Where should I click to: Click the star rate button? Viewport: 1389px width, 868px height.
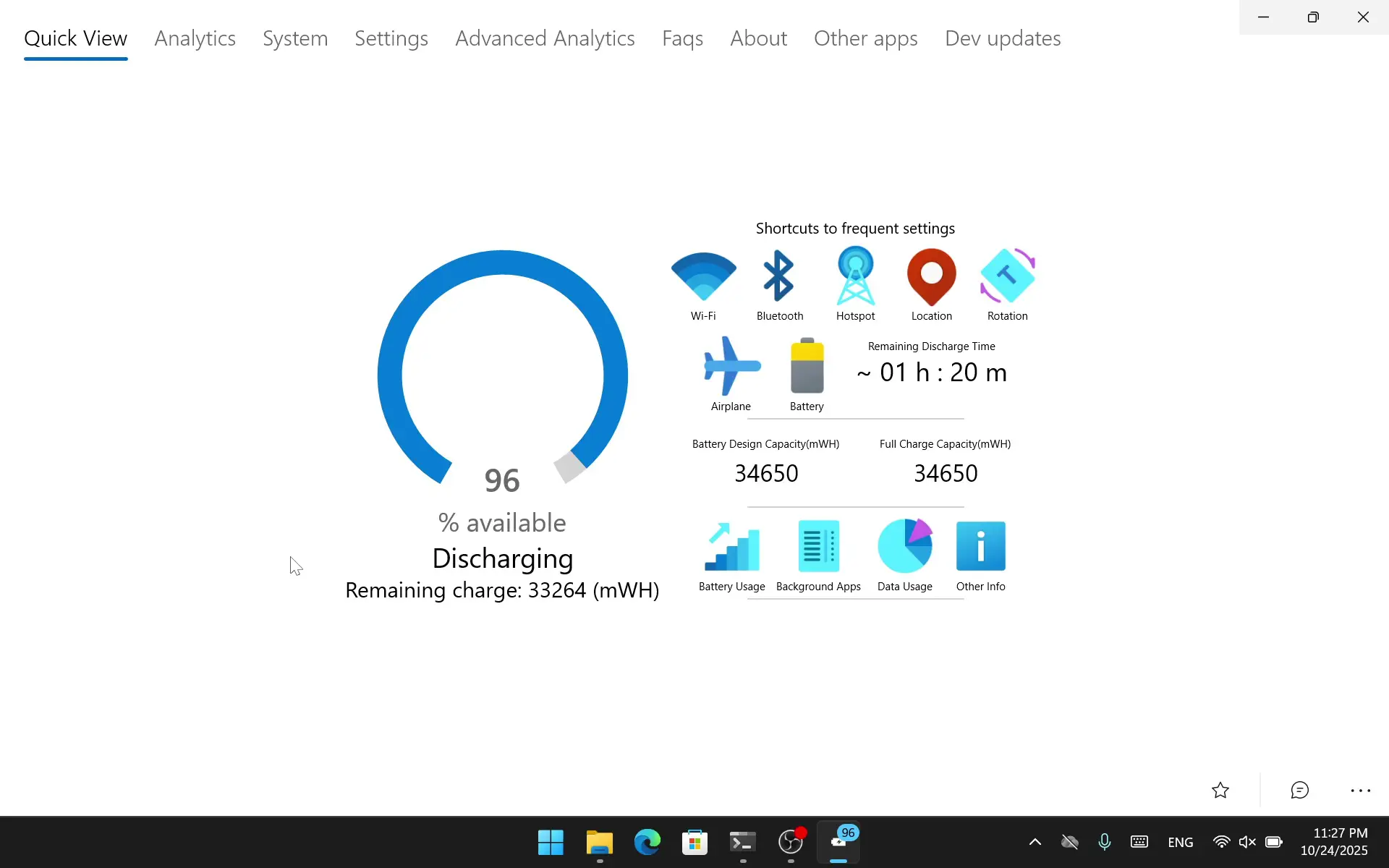point(1220,791)
